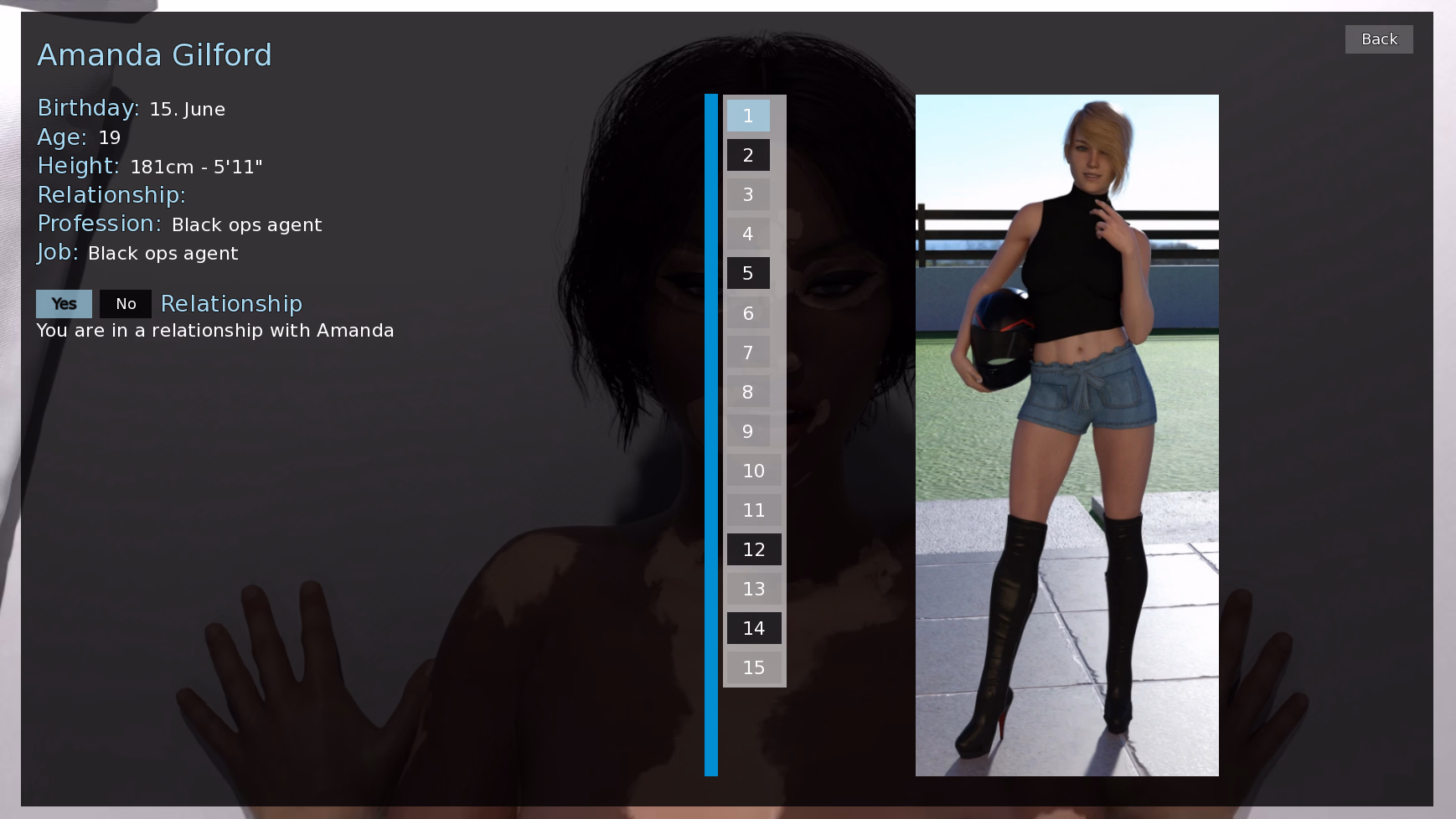Pick entry 12 from the number list
Image resolution: width=1456 pixels, height=819 pixels.
tap(754, 549)
